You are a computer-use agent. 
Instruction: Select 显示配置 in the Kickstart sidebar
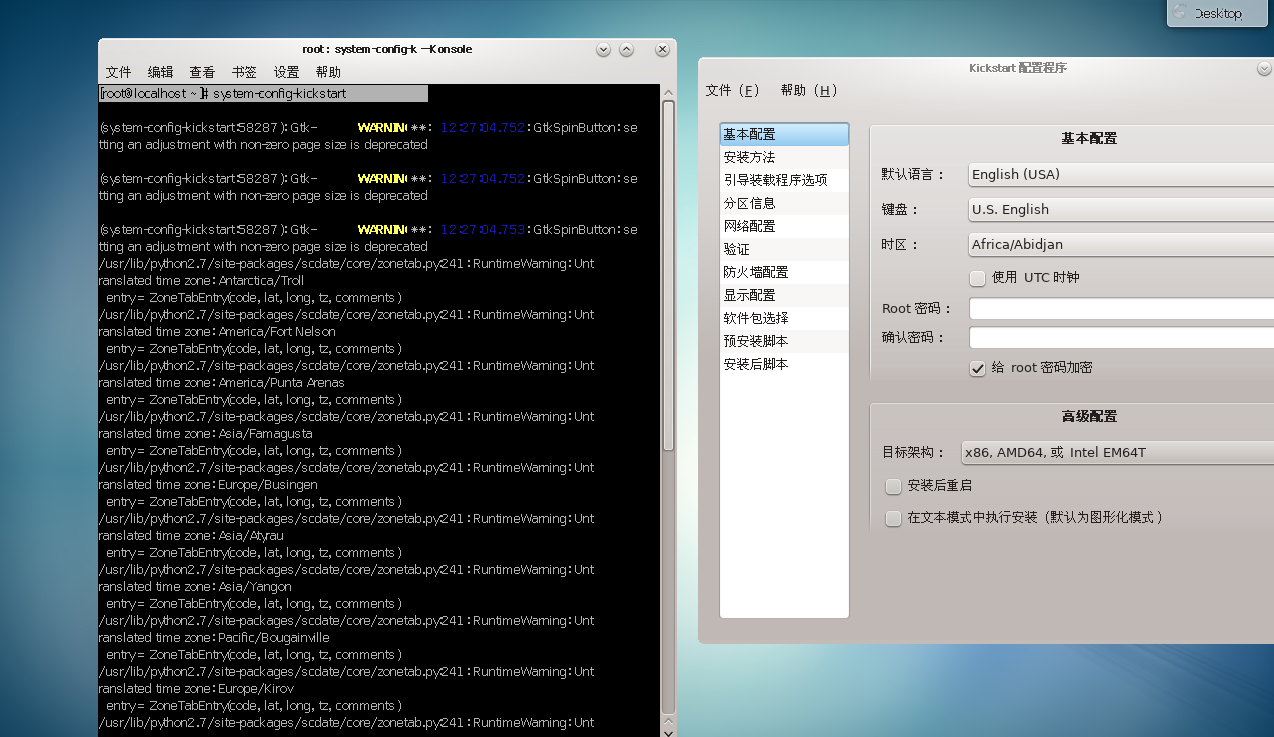click(784, 295)
